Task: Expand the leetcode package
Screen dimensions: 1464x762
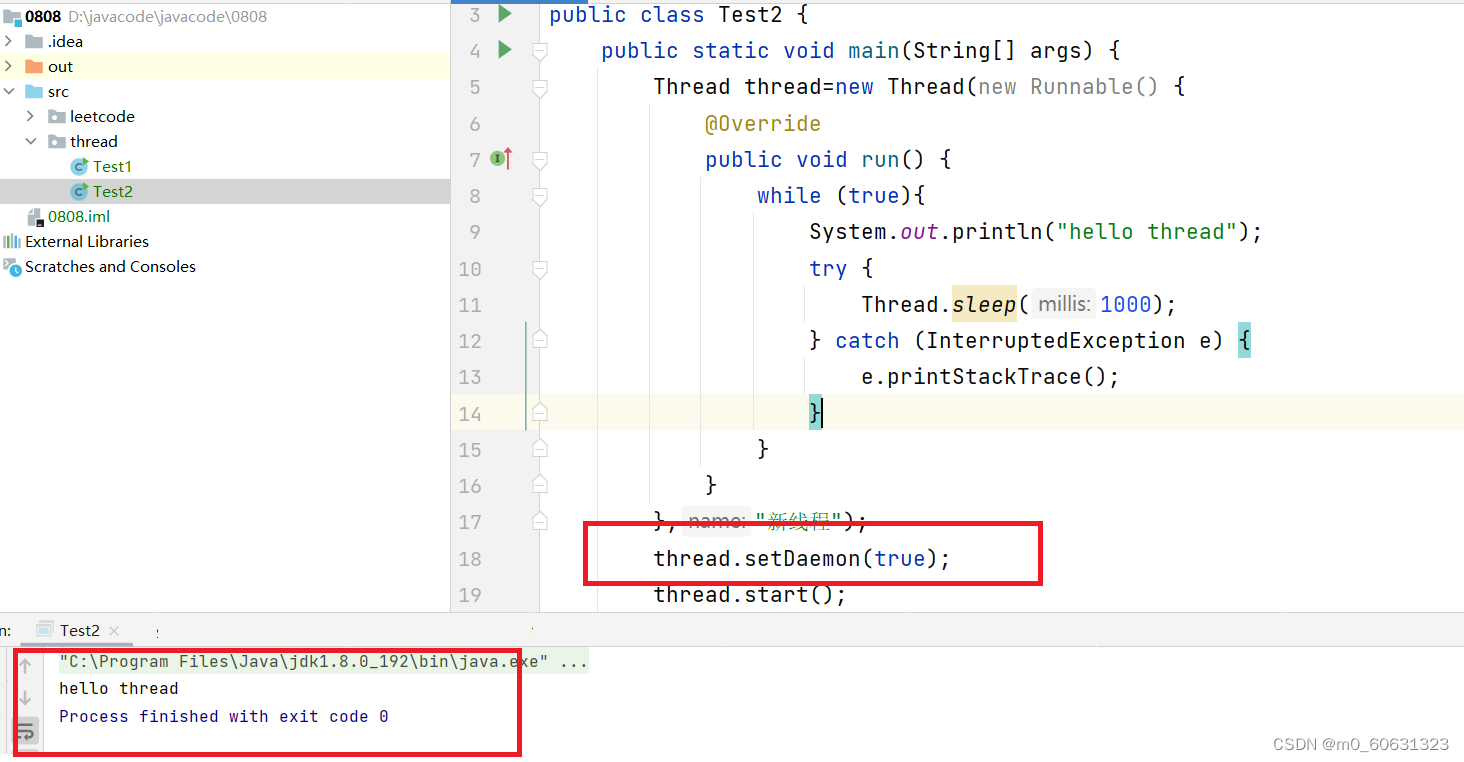Action: pos(31,116)
